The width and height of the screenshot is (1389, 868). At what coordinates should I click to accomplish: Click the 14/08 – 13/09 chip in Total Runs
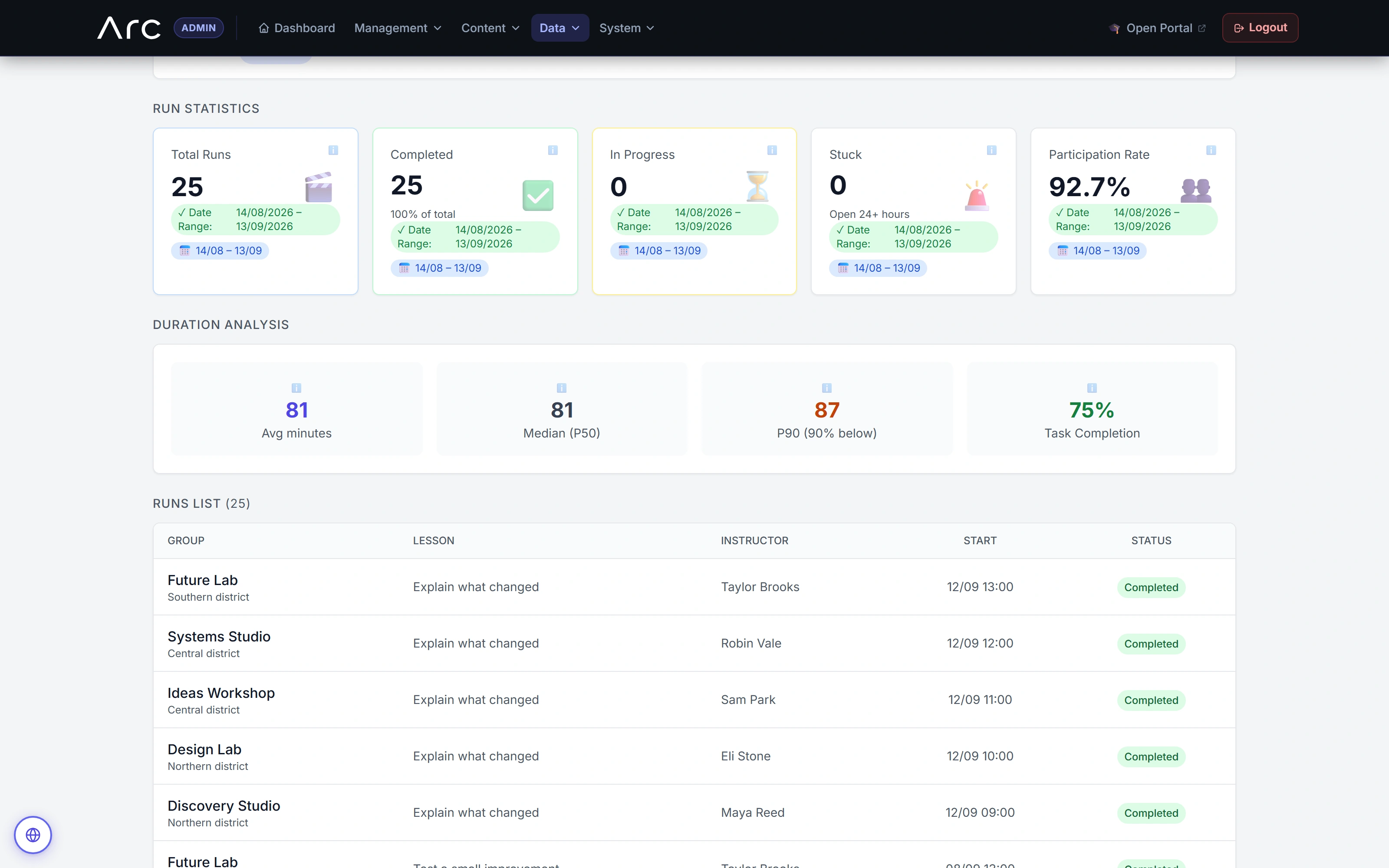click(220, 251)
